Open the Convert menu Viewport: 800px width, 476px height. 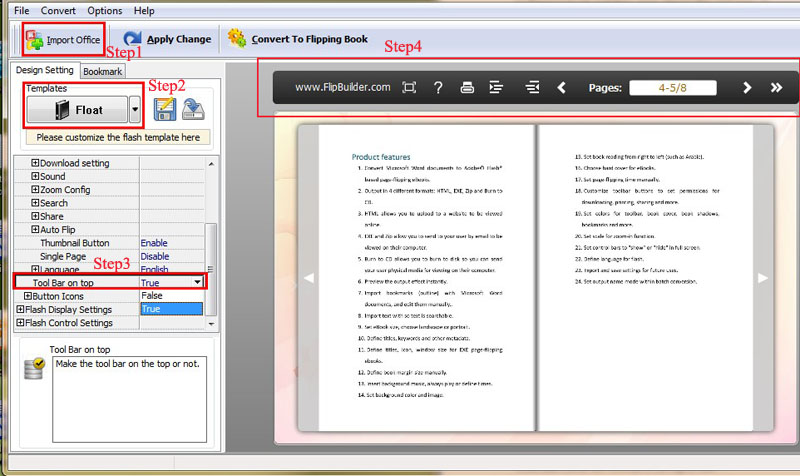[58, 10]
